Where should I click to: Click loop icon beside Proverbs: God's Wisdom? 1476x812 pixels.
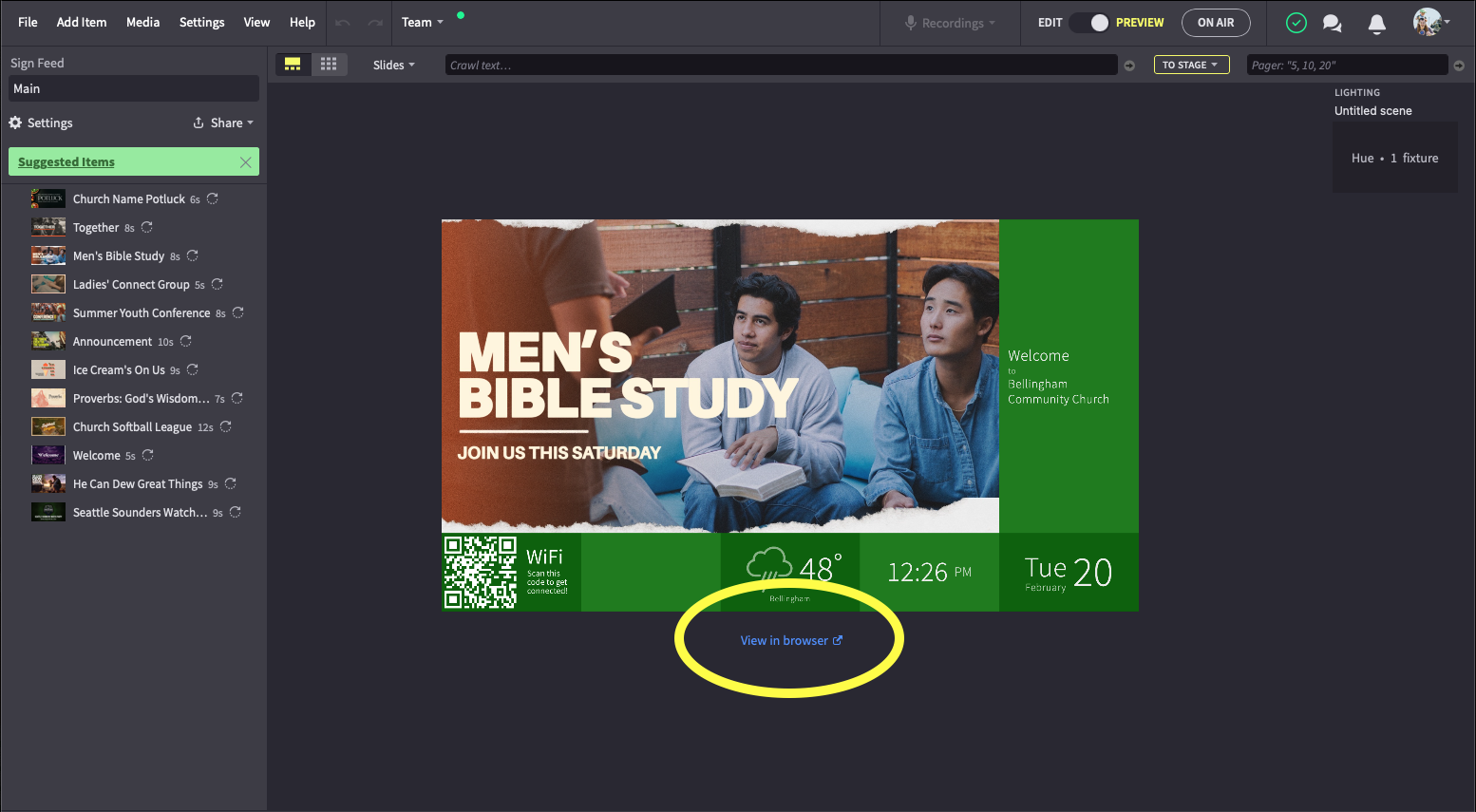[237, 398]
